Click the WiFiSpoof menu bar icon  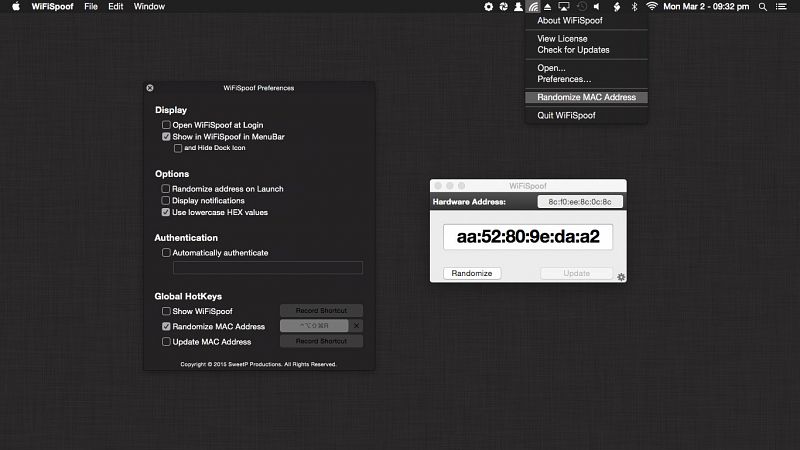pyautogui.click(x=533, y=7)
